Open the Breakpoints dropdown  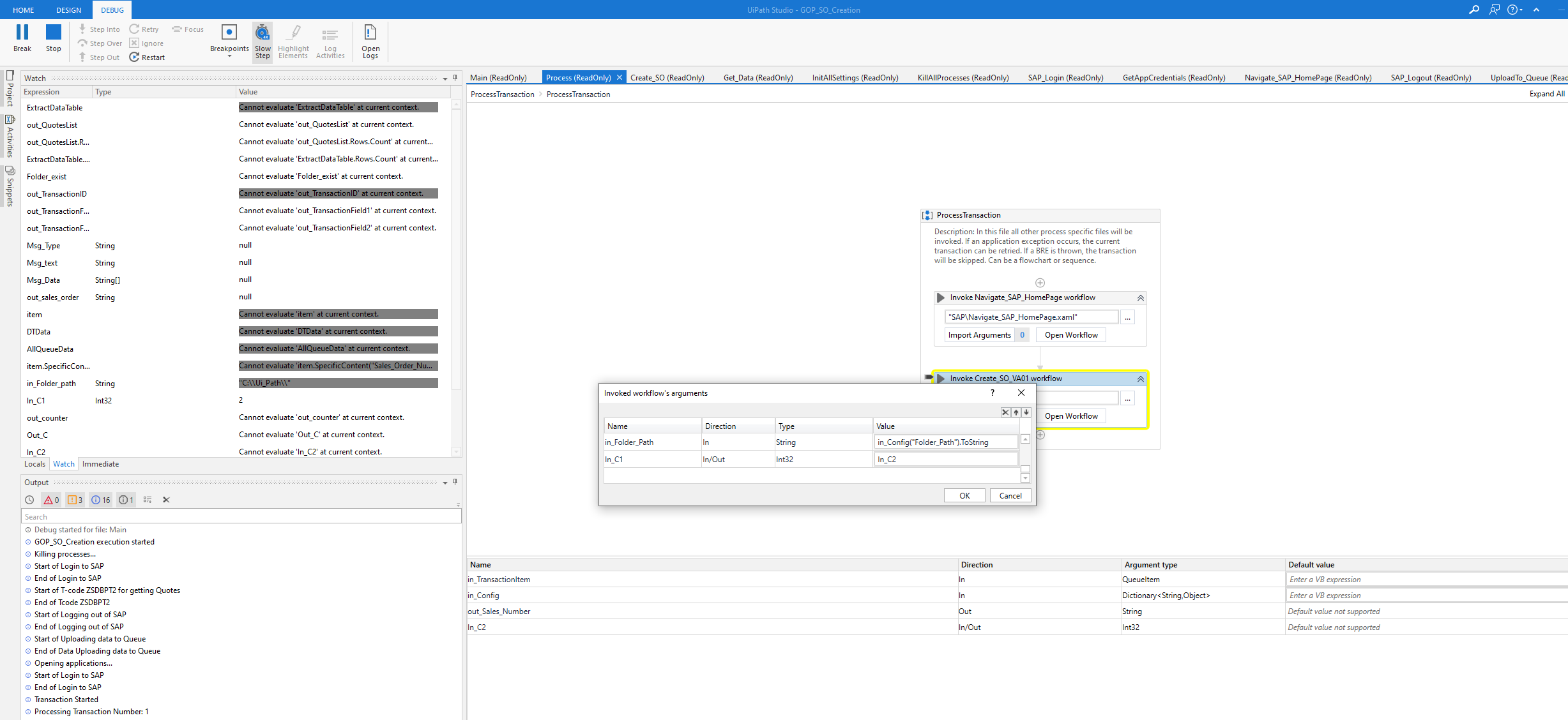click(229, 56)
